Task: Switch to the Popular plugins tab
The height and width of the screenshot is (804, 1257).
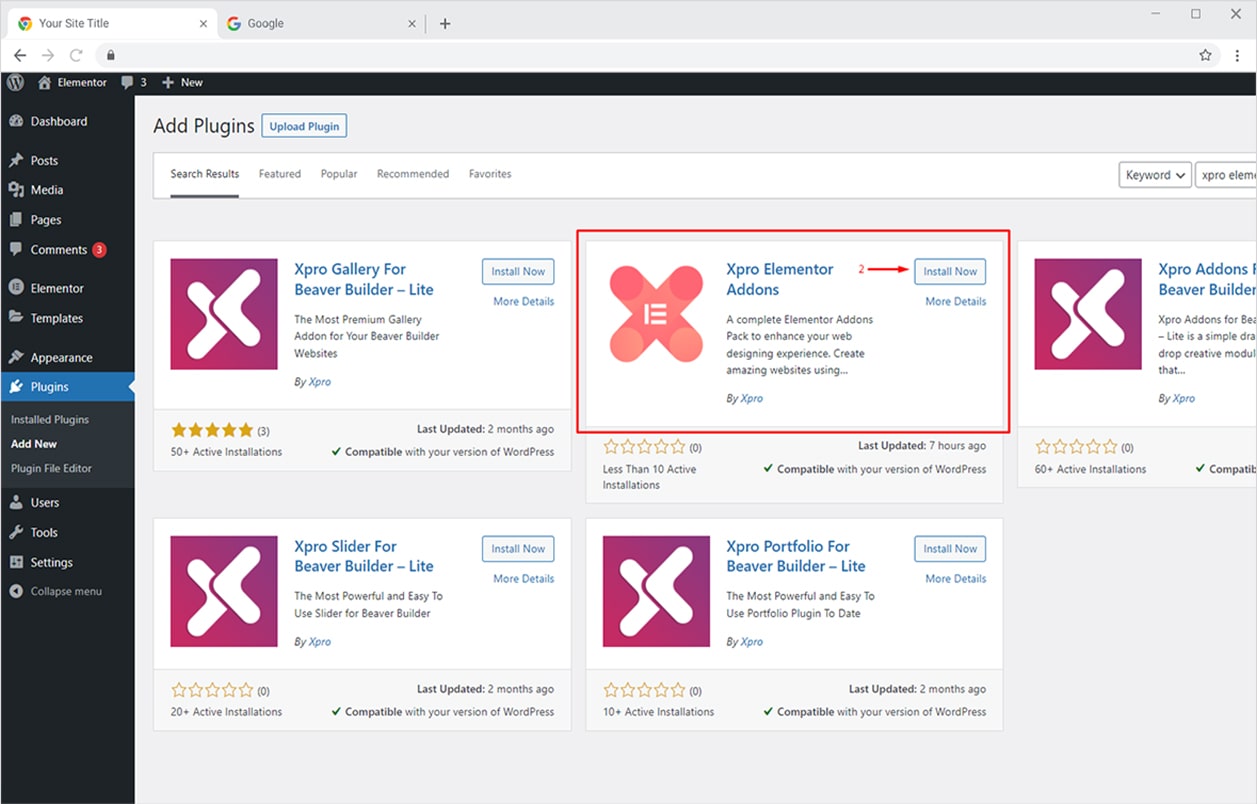Action: pyautogui.click(x=339, y=174)
